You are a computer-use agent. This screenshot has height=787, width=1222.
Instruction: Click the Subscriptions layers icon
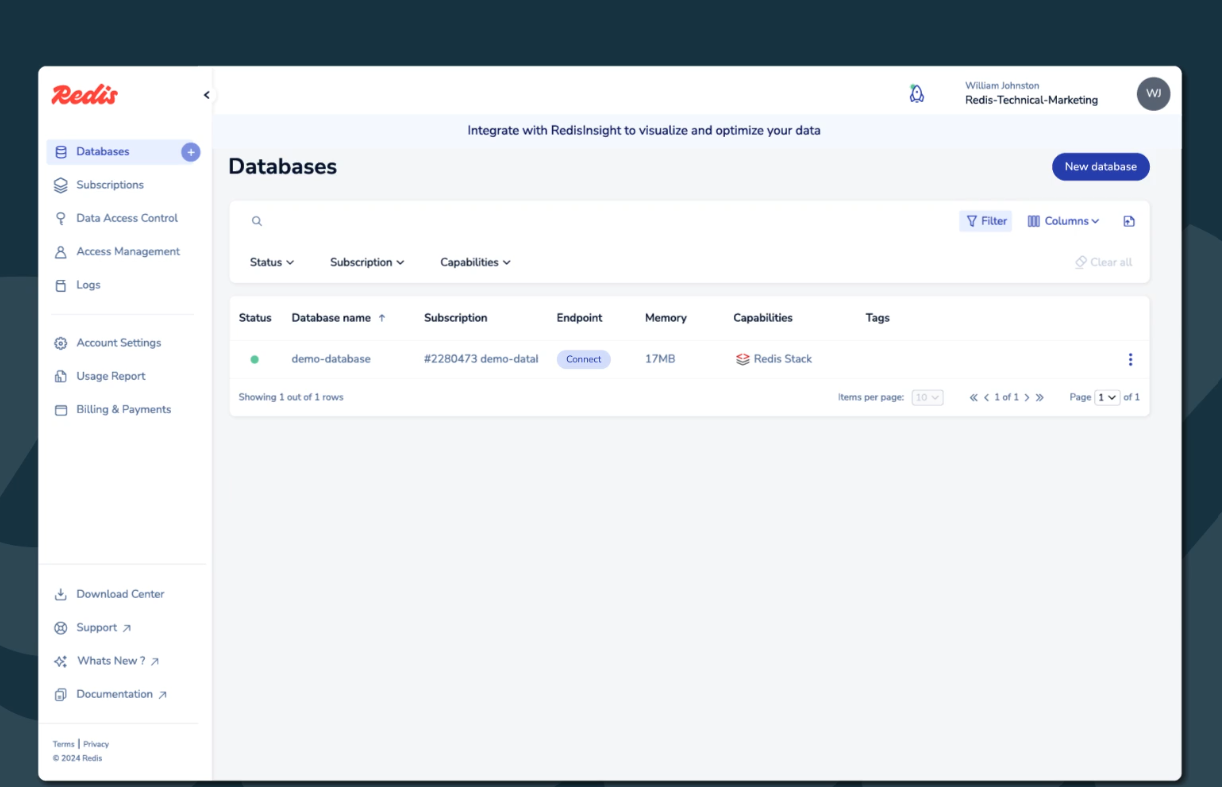(x=61, y=185)
